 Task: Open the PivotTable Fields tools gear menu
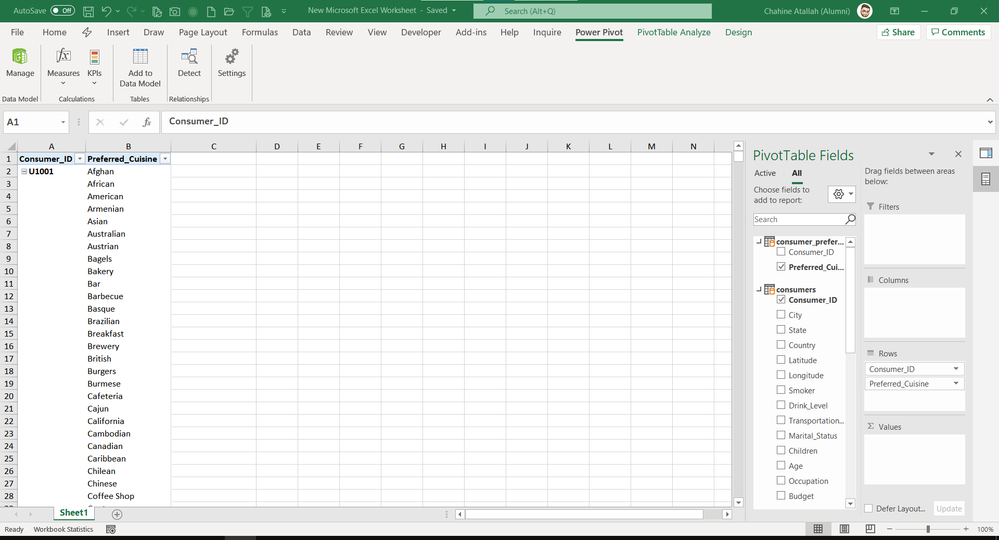click(x=841, y=194)
